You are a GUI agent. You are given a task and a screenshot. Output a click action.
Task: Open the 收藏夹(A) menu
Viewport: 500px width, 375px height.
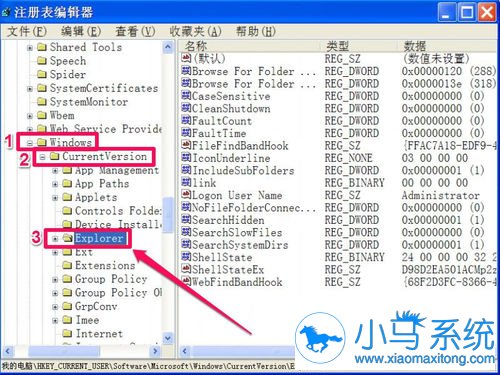click(x=195, y=32)
